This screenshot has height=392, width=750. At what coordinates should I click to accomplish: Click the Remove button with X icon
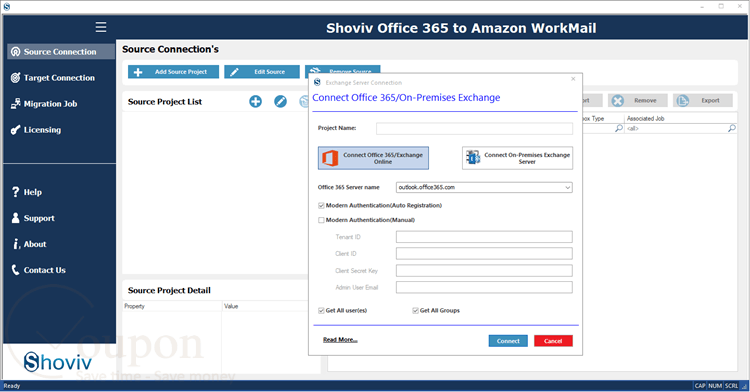click(638, 100)
